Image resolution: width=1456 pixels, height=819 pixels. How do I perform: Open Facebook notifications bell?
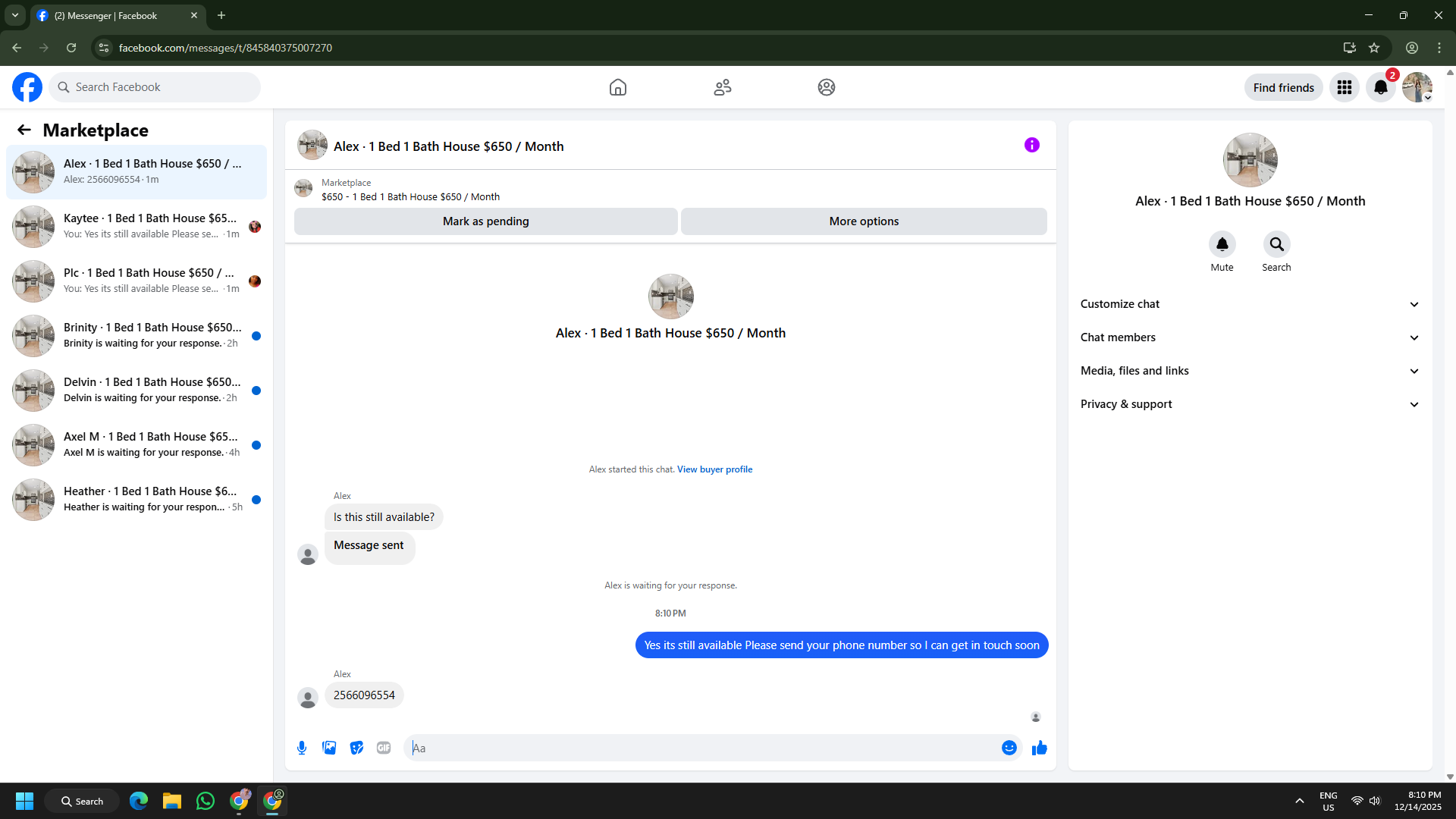tap(1380, 87)
